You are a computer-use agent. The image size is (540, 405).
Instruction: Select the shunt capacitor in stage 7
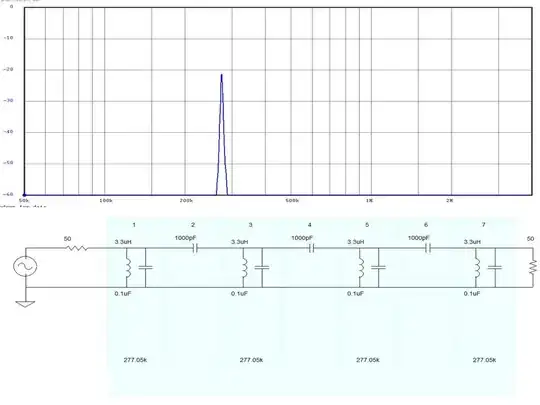[495, 267]
